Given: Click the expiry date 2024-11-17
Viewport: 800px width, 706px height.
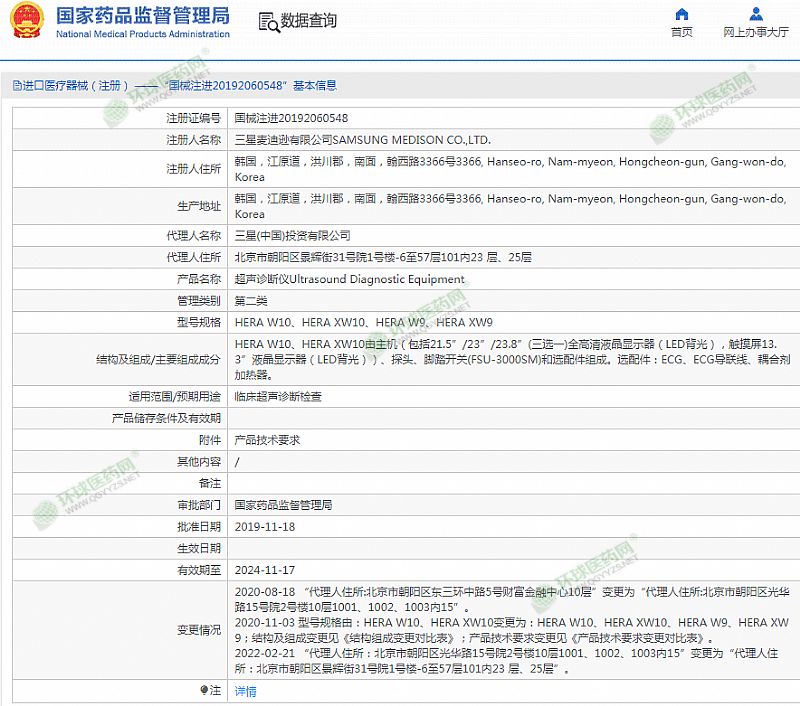Looking at the screenshot, I should 265,569.
